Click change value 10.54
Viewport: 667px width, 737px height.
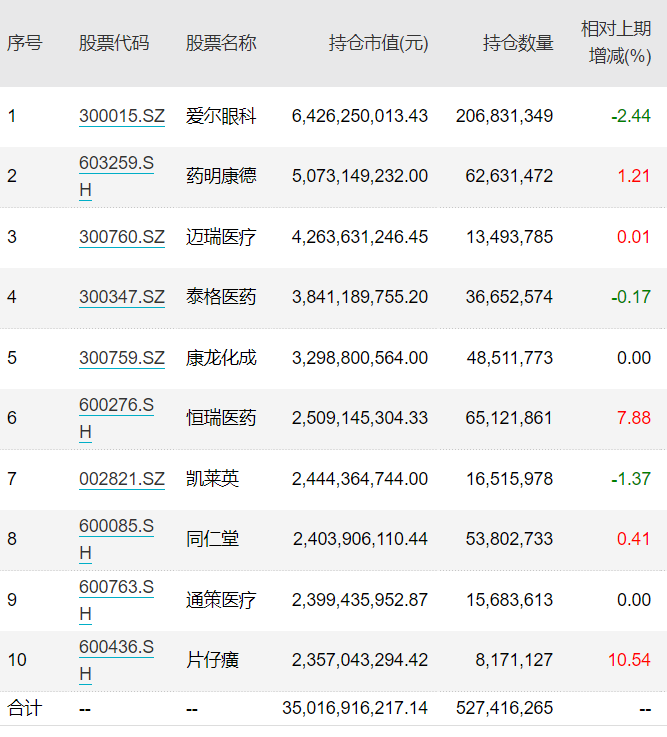tap(630, 660)
